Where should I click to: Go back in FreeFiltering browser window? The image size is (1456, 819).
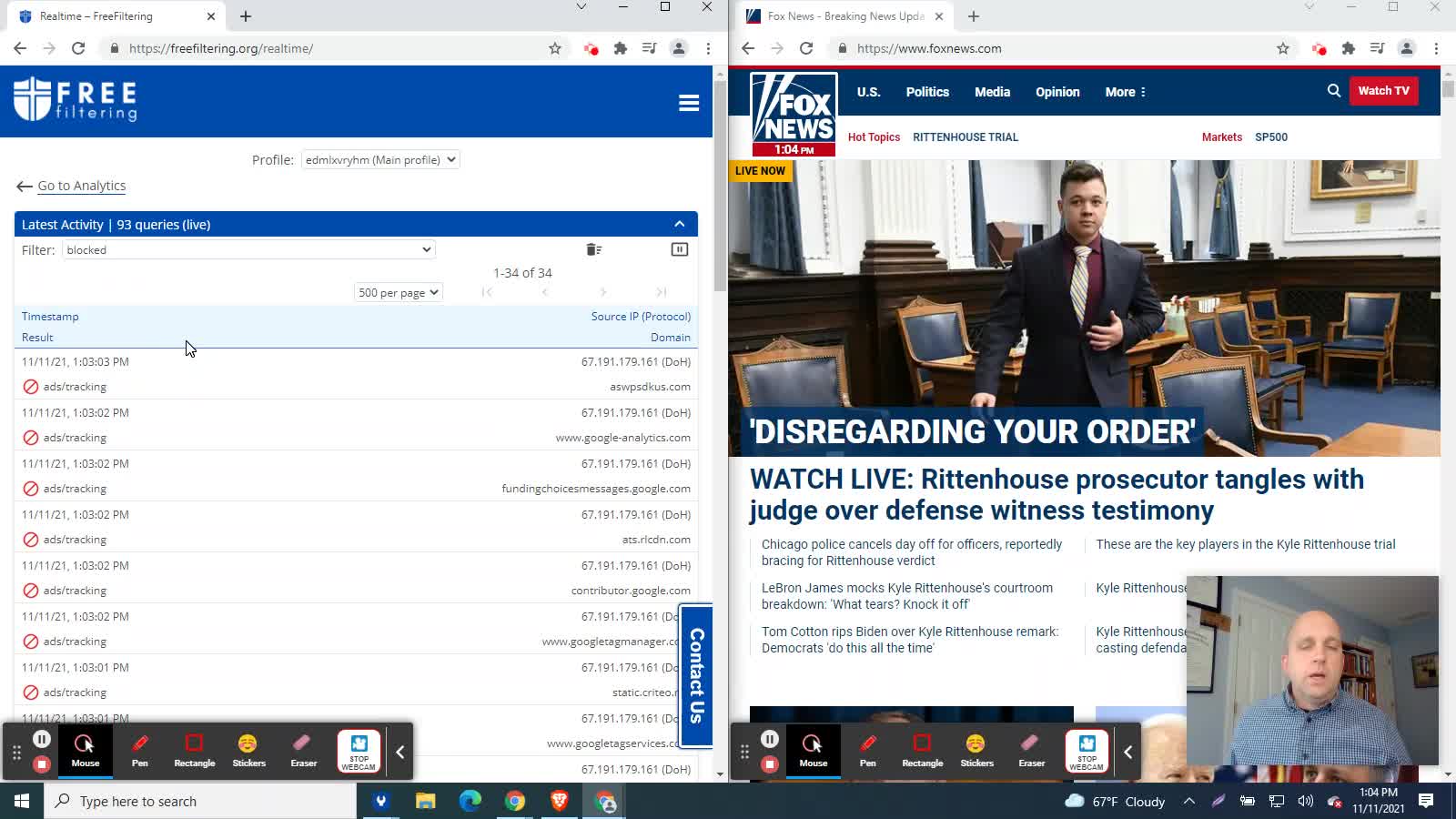(x=20, y=48)
